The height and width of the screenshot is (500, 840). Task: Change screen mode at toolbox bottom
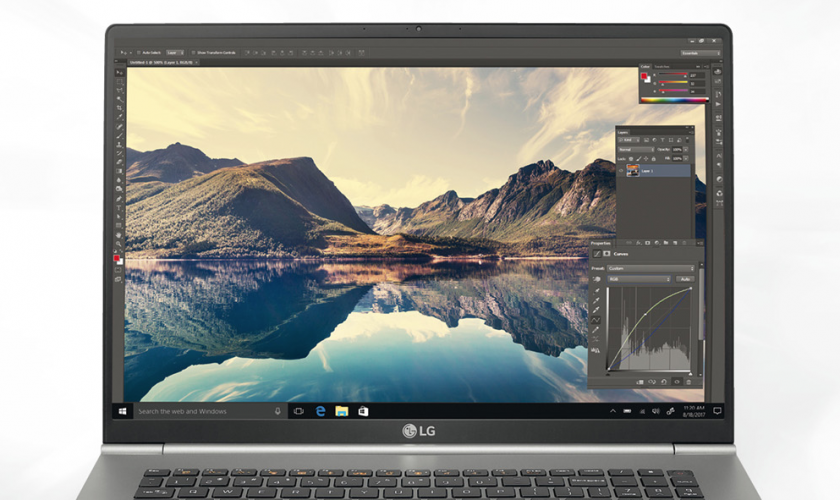click(118, 279)
